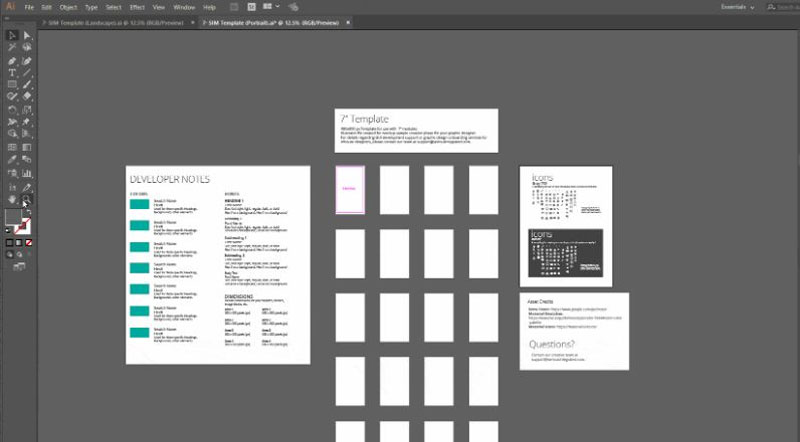Open the Object menu

point(68,7)
